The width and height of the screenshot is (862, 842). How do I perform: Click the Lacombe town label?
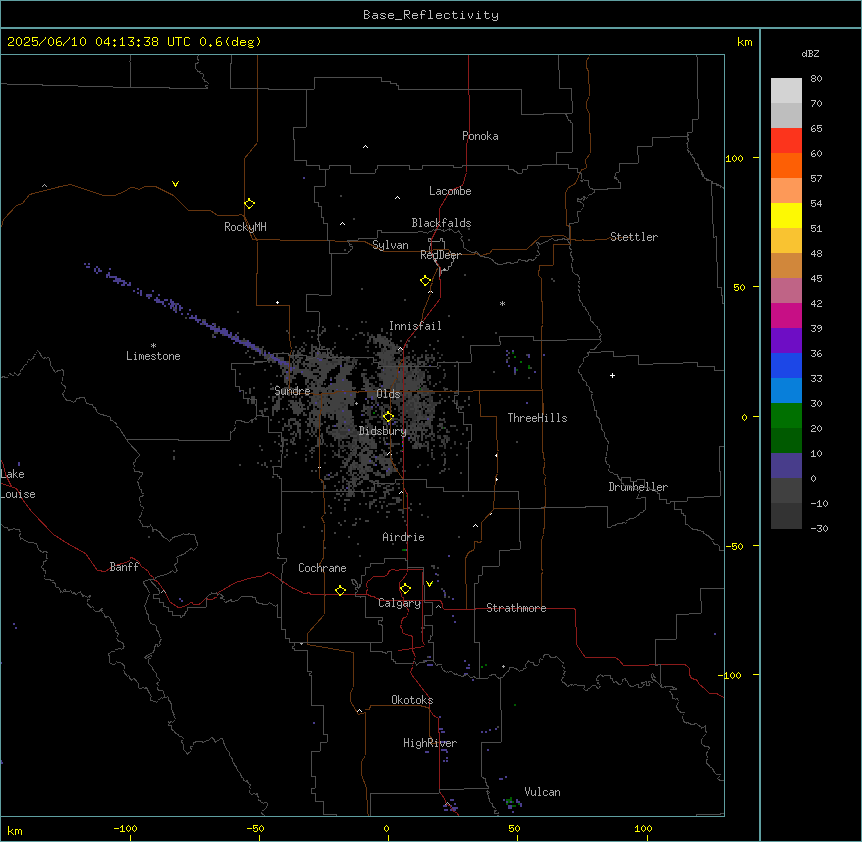[450, 191]
